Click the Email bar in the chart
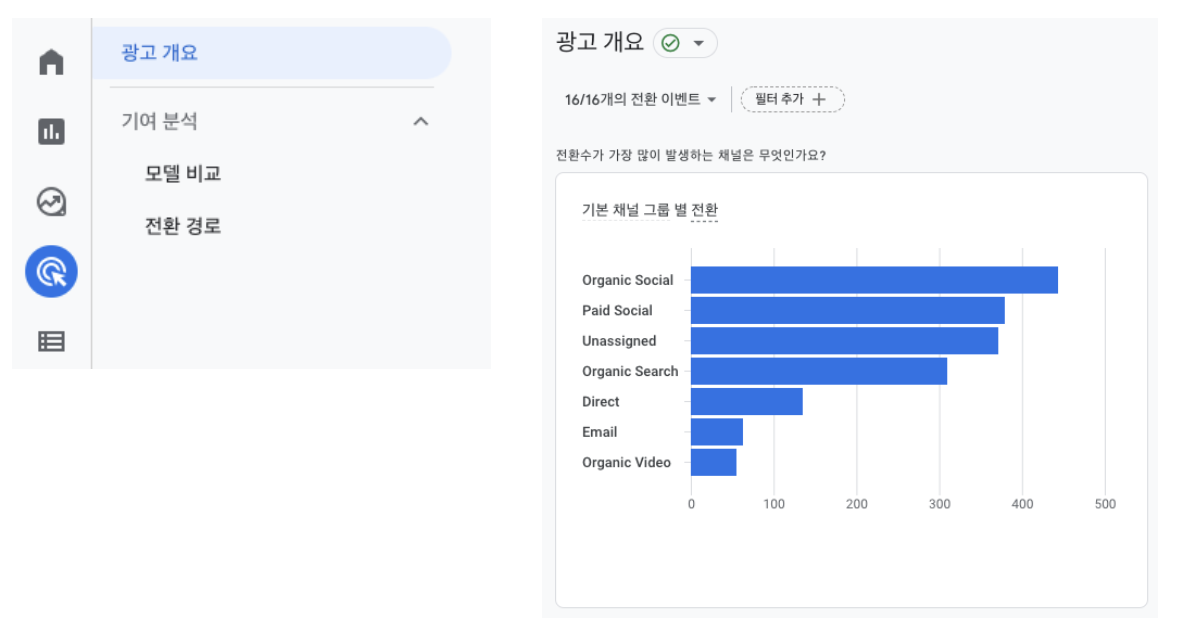1180x632 pixels. click(x=715, y=432)
